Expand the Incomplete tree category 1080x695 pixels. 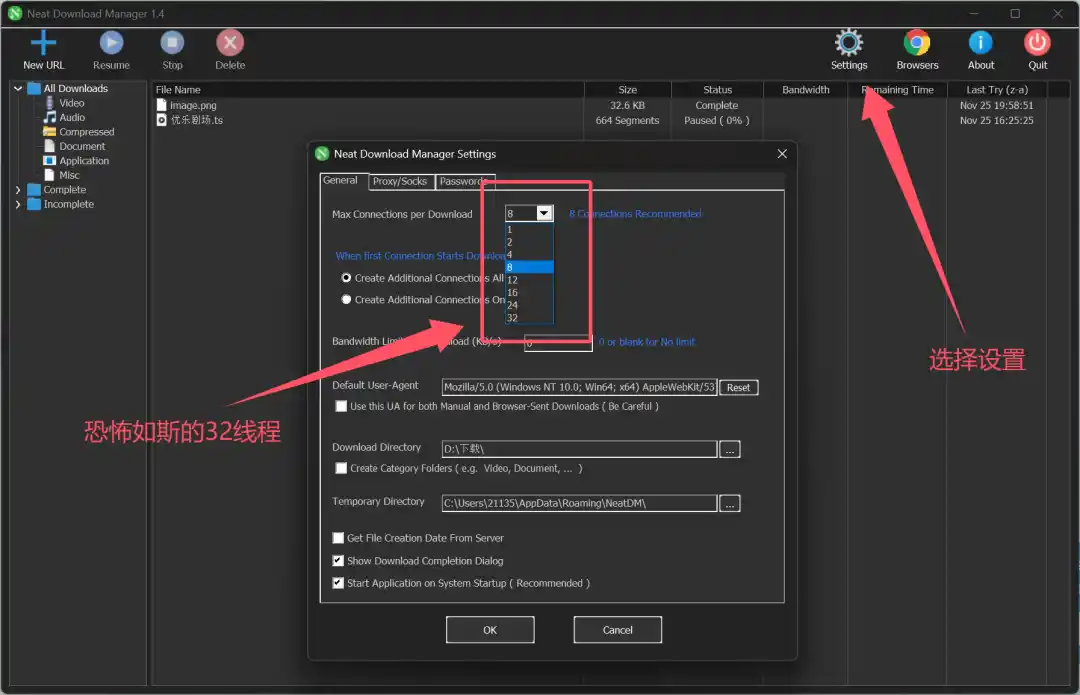pyautogui.click(x=18, y=204)
